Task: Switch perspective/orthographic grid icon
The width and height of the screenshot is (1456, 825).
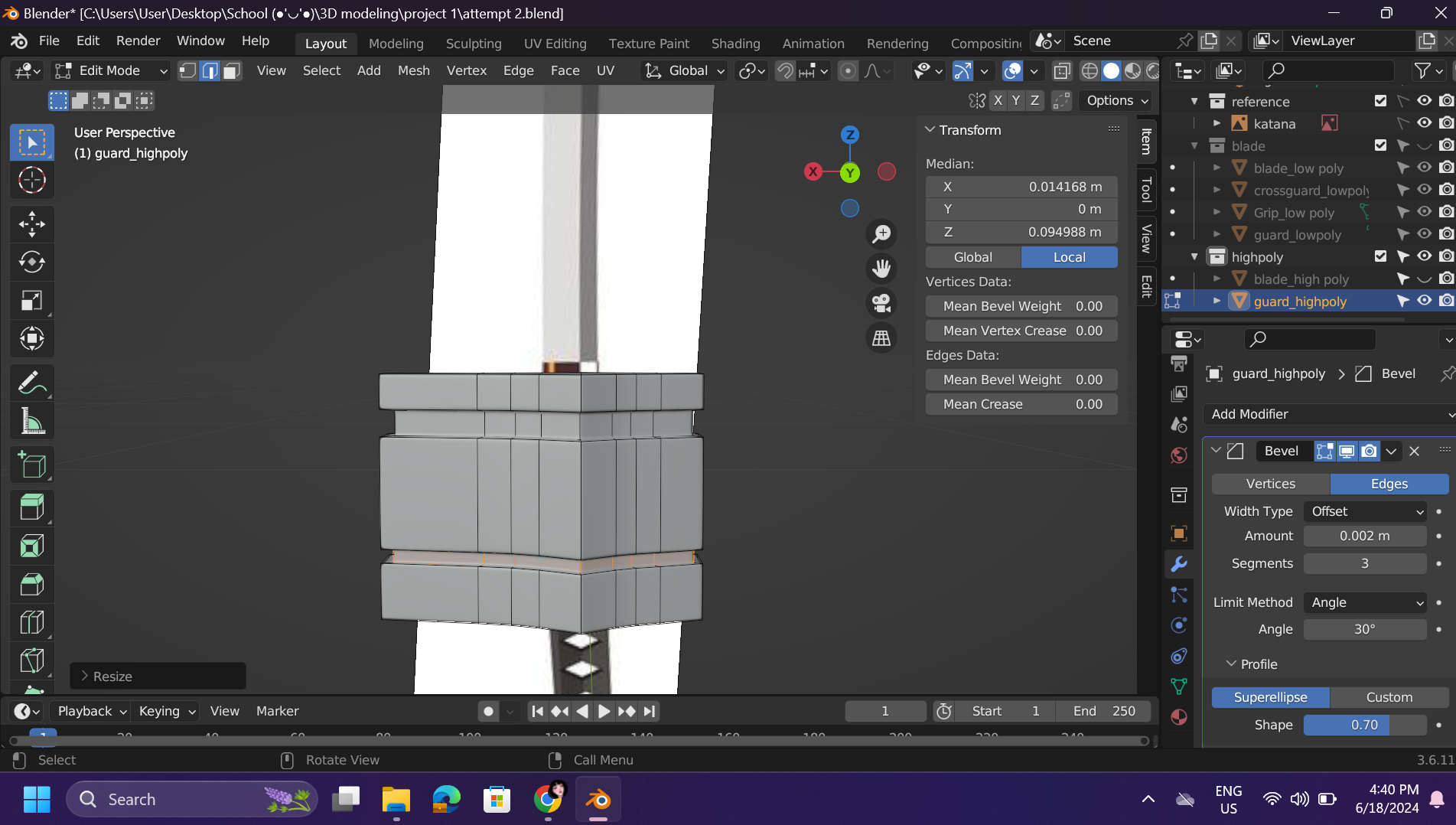Action: [881, 337]
